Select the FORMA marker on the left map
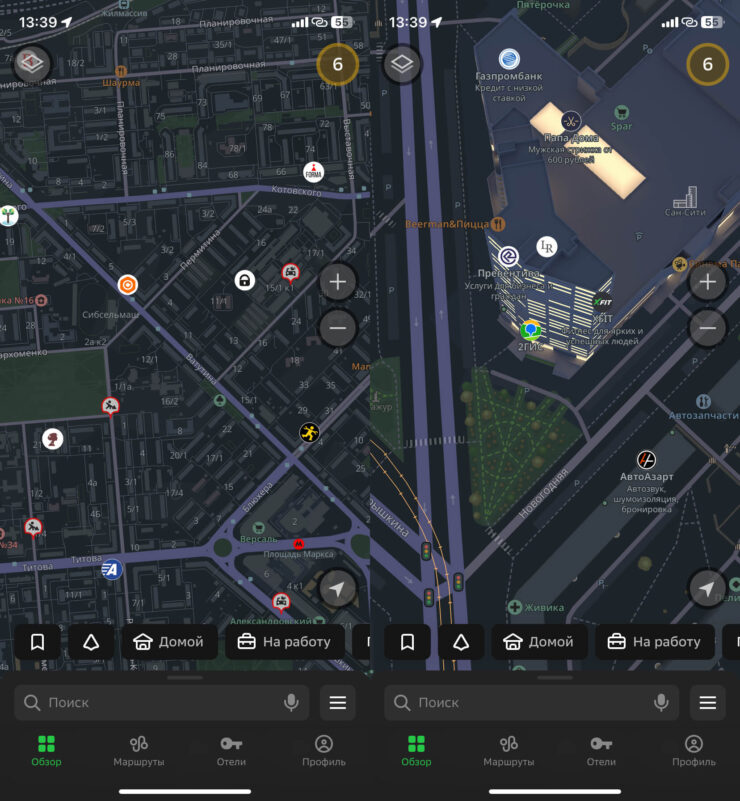Image resolution: width=740 pixels, height=801 pixels. (x=314, y=172)
